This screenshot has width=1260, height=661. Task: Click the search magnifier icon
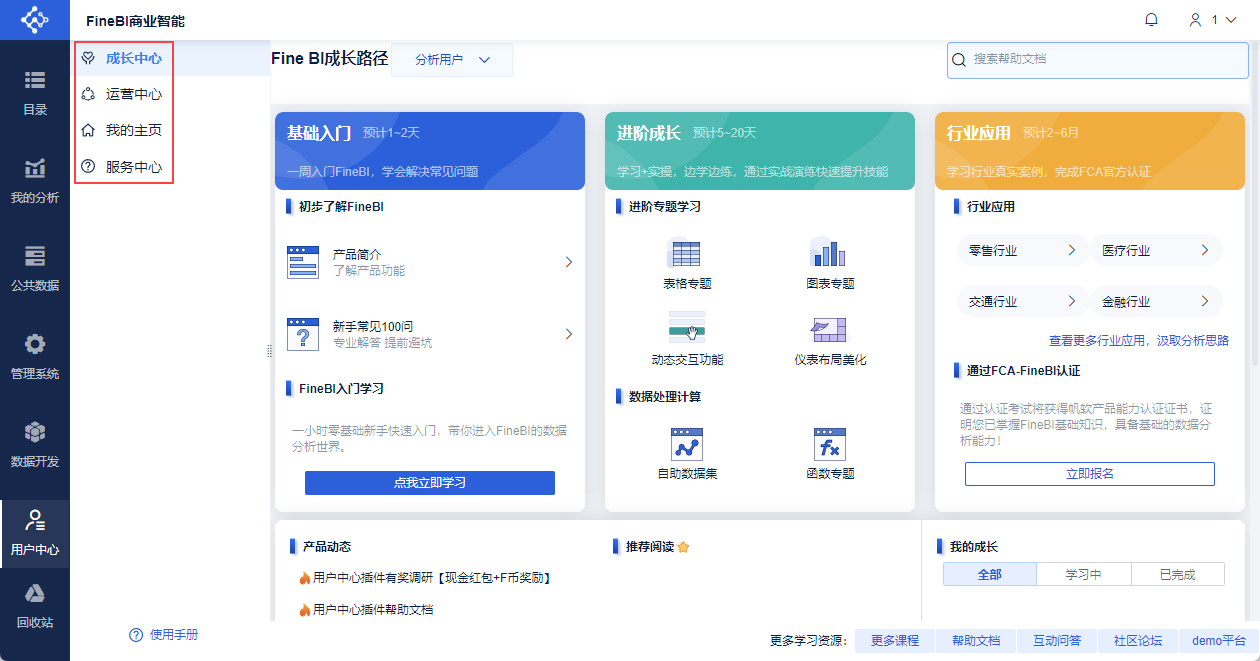960,60
